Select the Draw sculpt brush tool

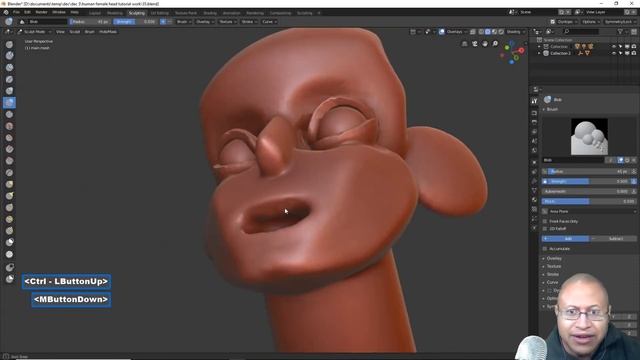tap(9, 44)
